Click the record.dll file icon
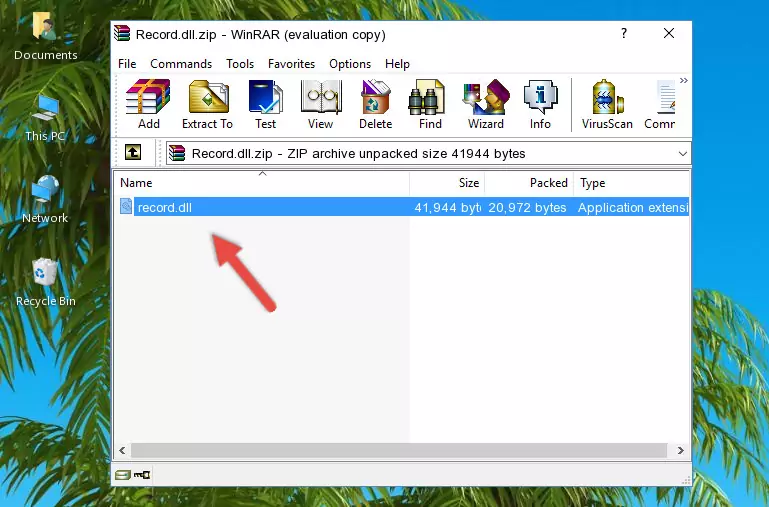 tap(126, 206)
